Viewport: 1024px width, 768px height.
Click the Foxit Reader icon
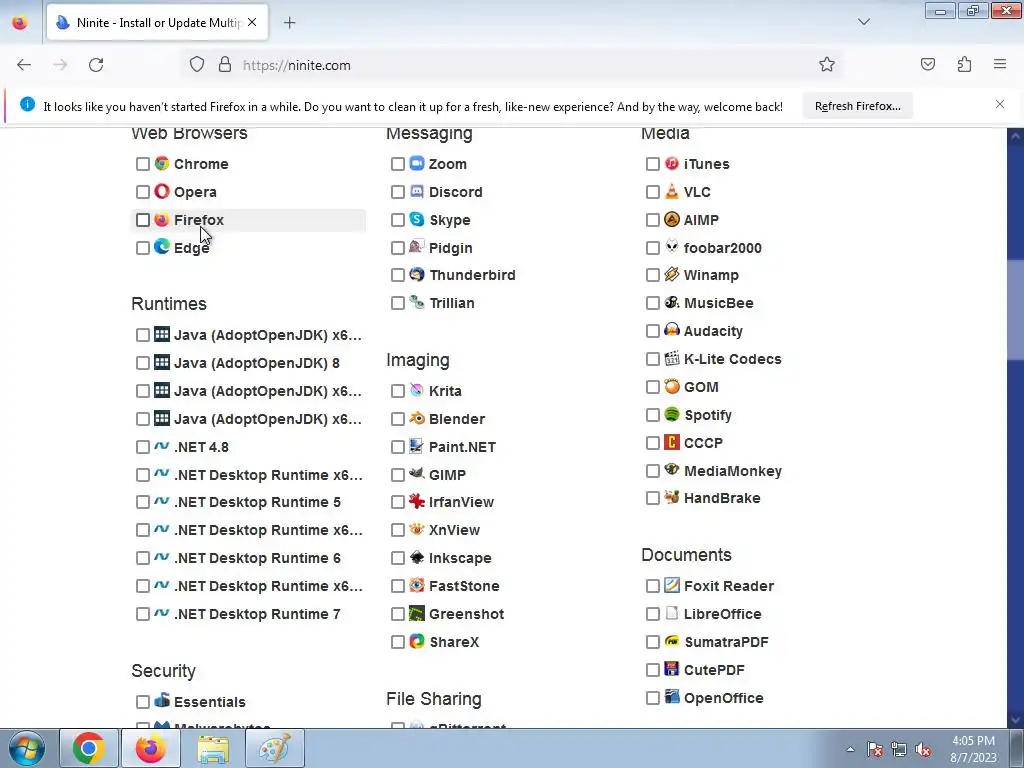click(x=671, y=585)
